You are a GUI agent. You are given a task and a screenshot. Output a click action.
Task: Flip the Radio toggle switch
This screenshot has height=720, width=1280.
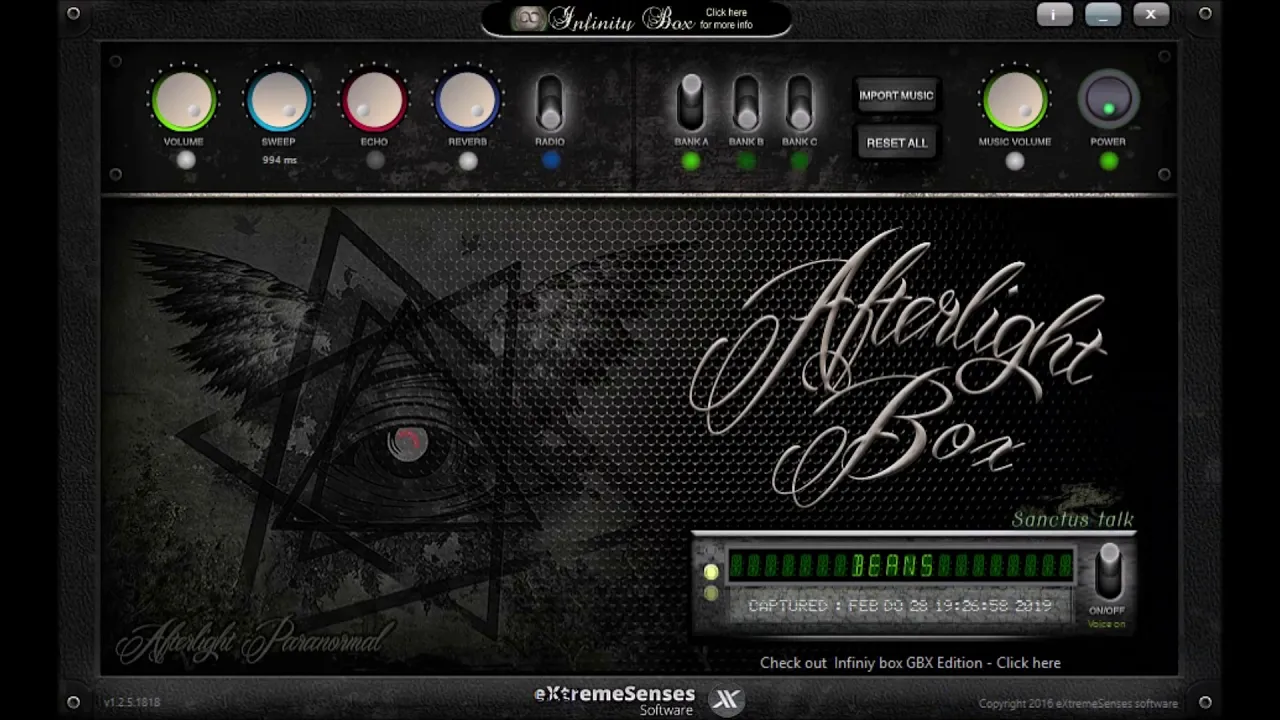[549, 102]
